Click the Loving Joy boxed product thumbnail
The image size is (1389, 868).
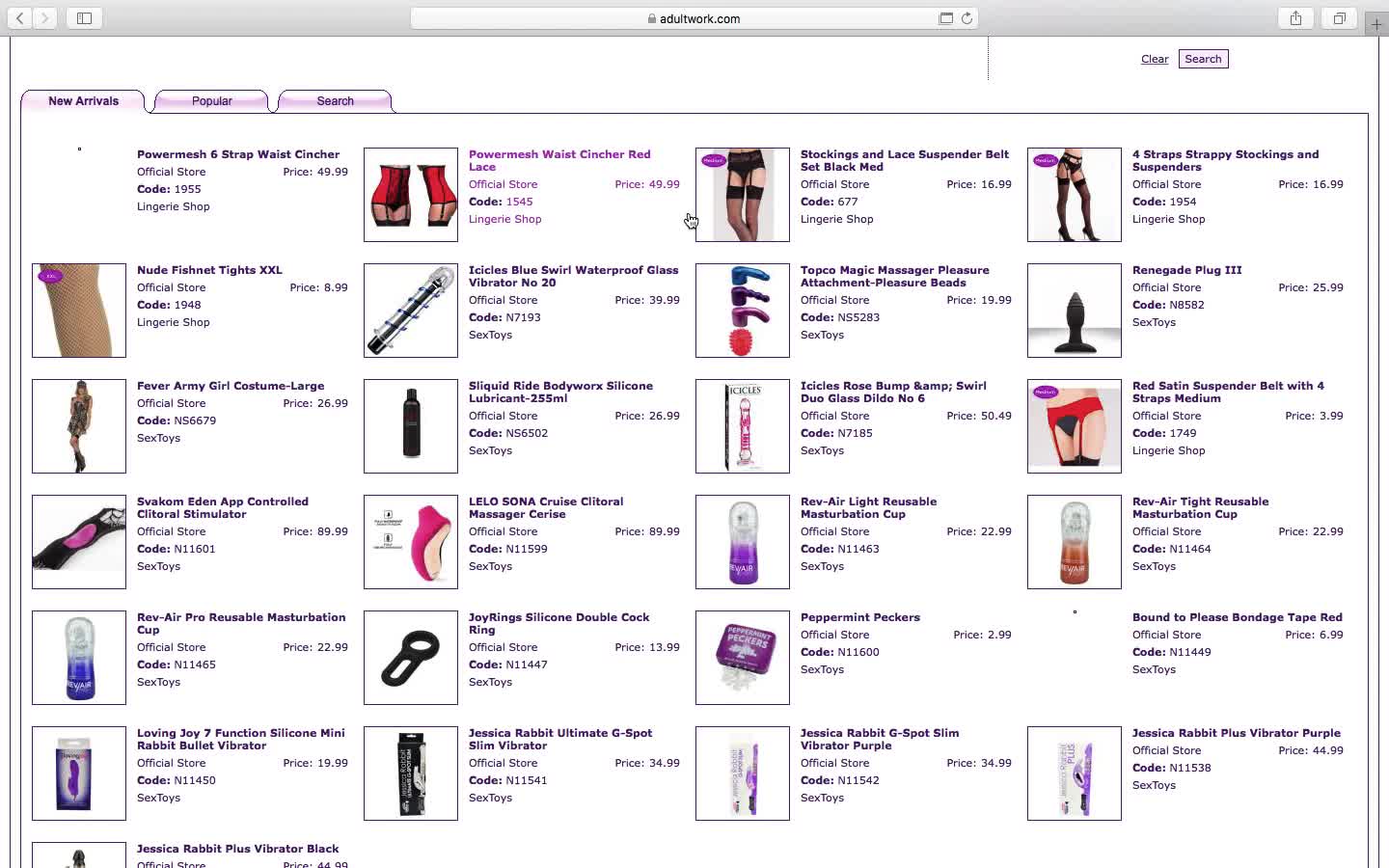pos(79,773)
